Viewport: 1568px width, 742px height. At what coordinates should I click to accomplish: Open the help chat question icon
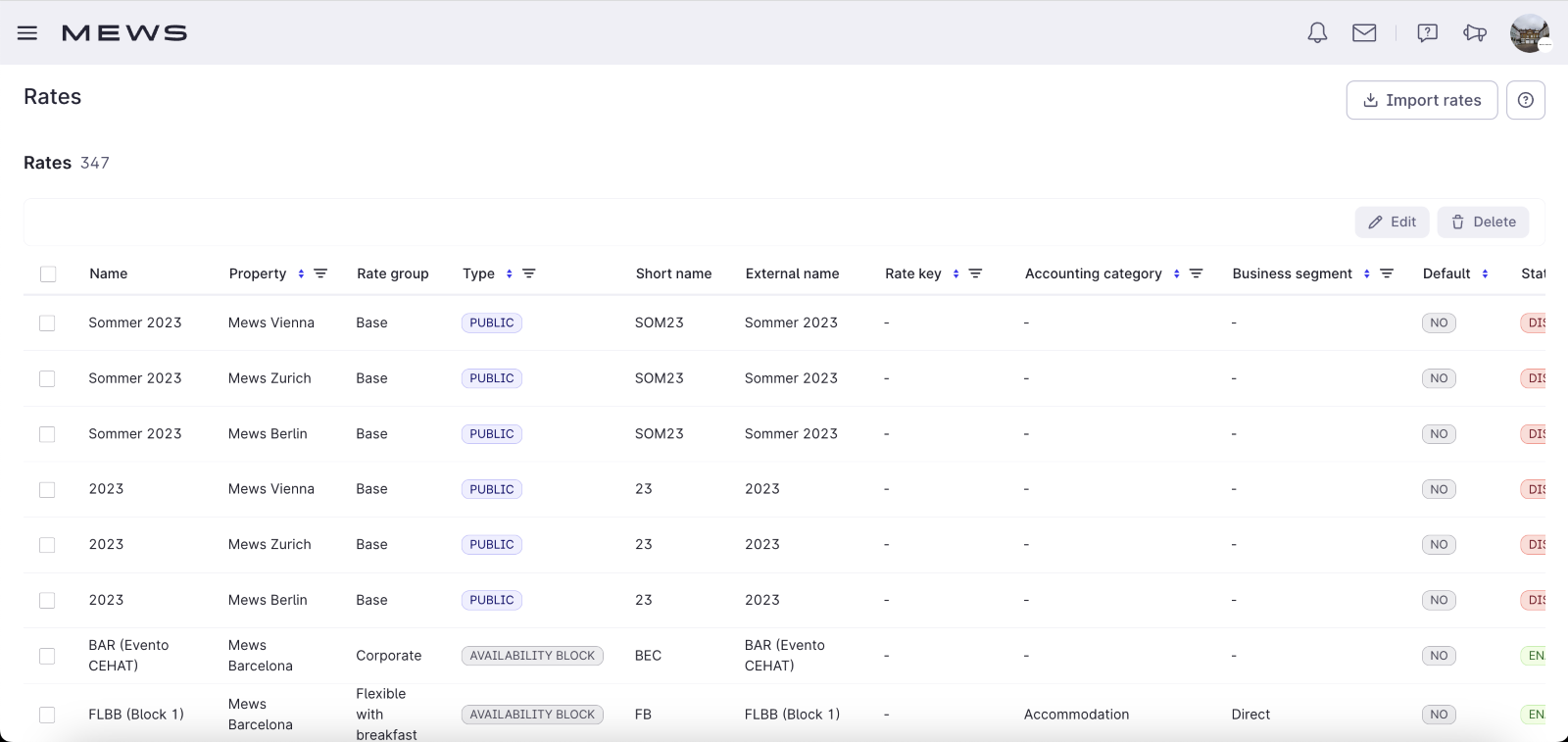1428,33
